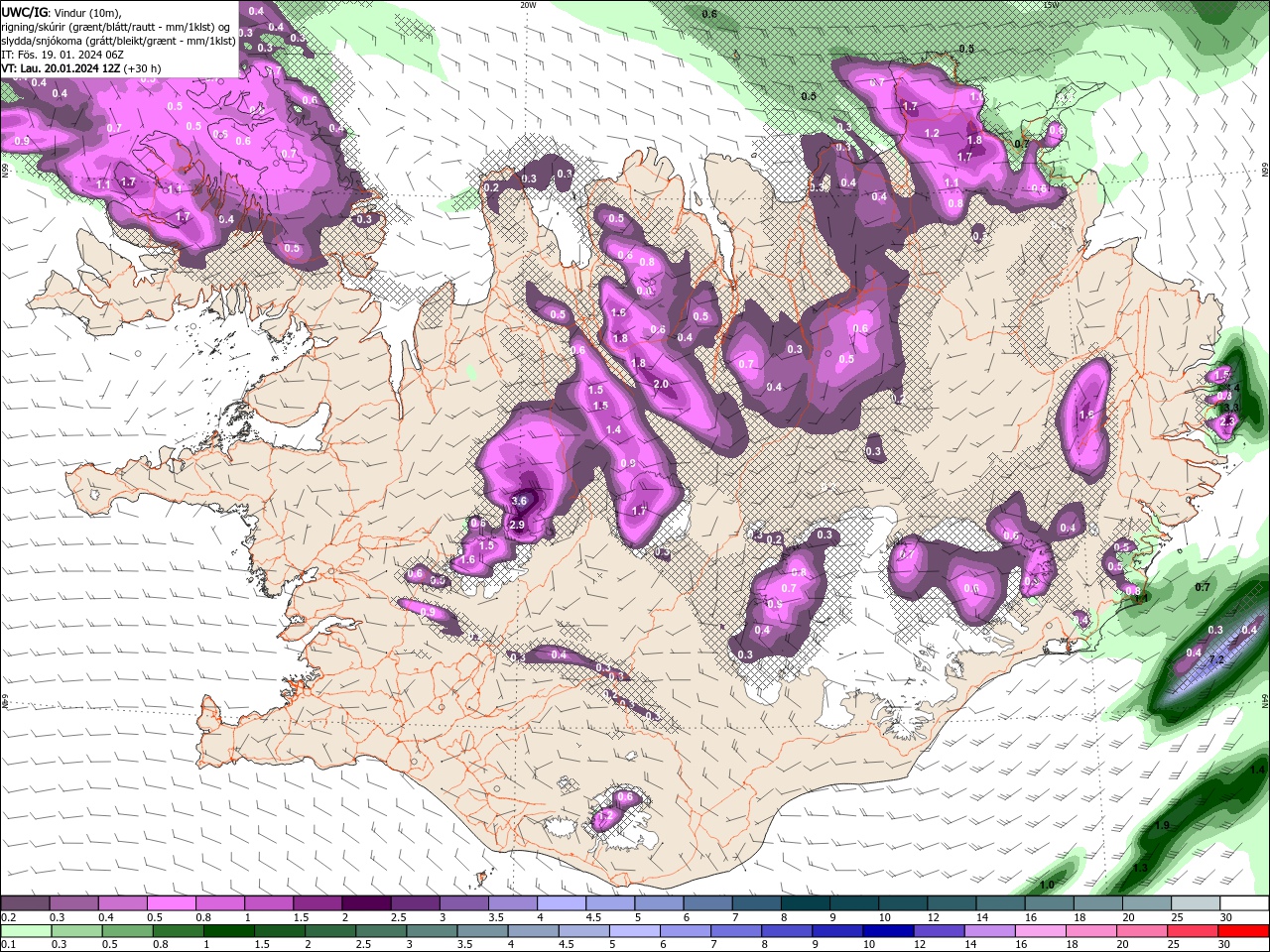Click the bright red swatch after 30 in rain legend
The width and height of the screenshot is (1270, 952).
click(1244, 931)
